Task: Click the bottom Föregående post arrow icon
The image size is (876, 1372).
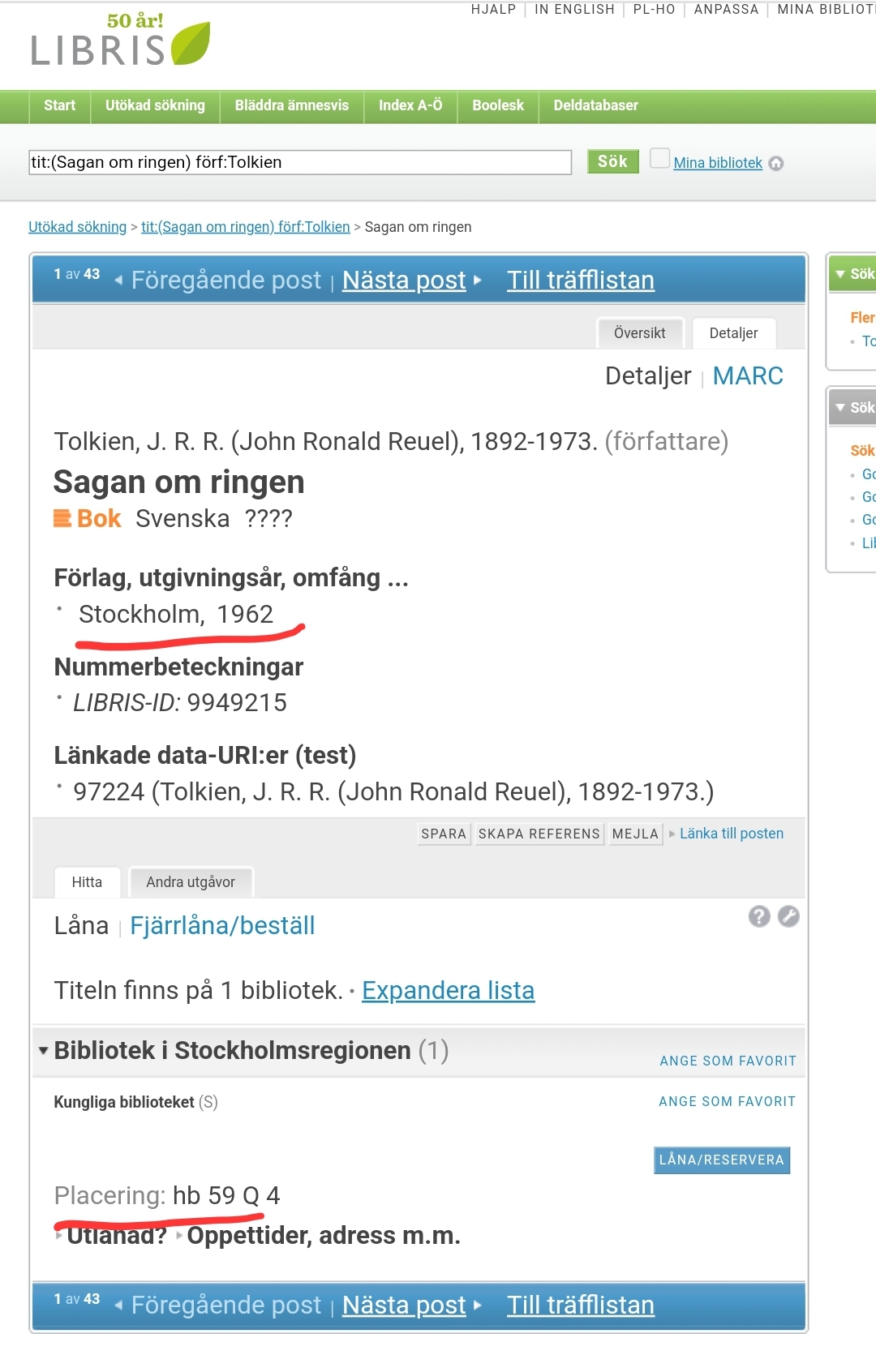Action: point(119,1305)
